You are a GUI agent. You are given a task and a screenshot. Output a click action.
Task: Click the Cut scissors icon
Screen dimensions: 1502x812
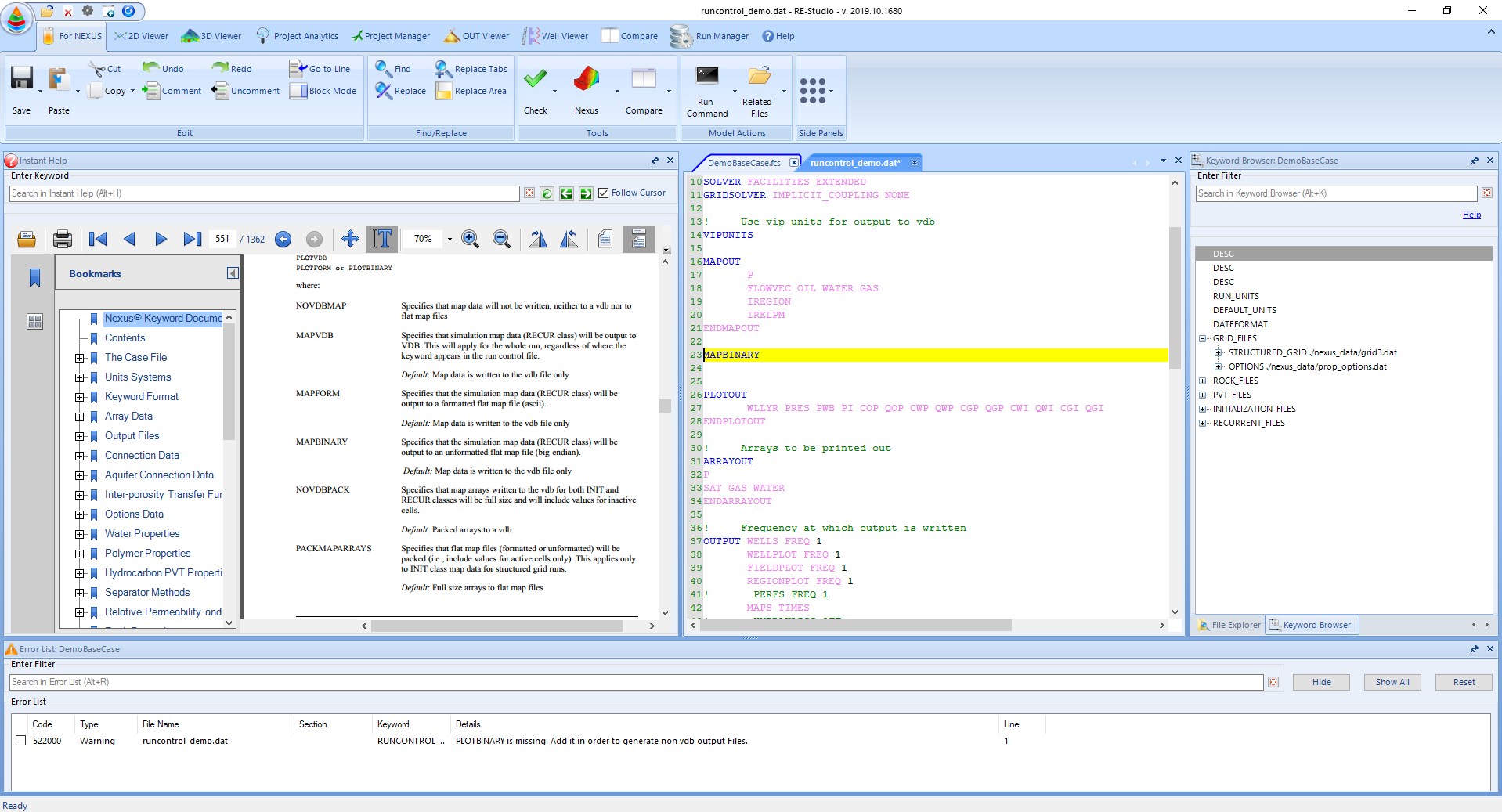pyautogui.click(x=96, y=69)
